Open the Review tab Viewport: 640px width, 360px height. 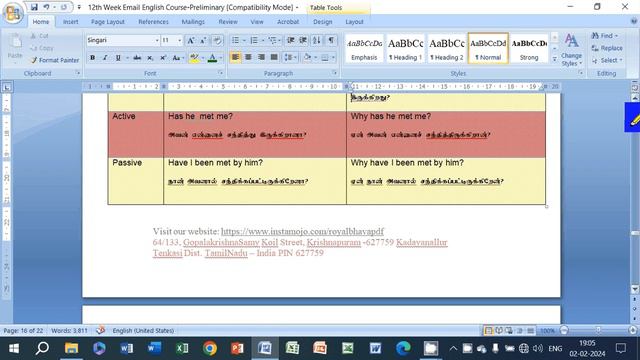pos(228,22)
